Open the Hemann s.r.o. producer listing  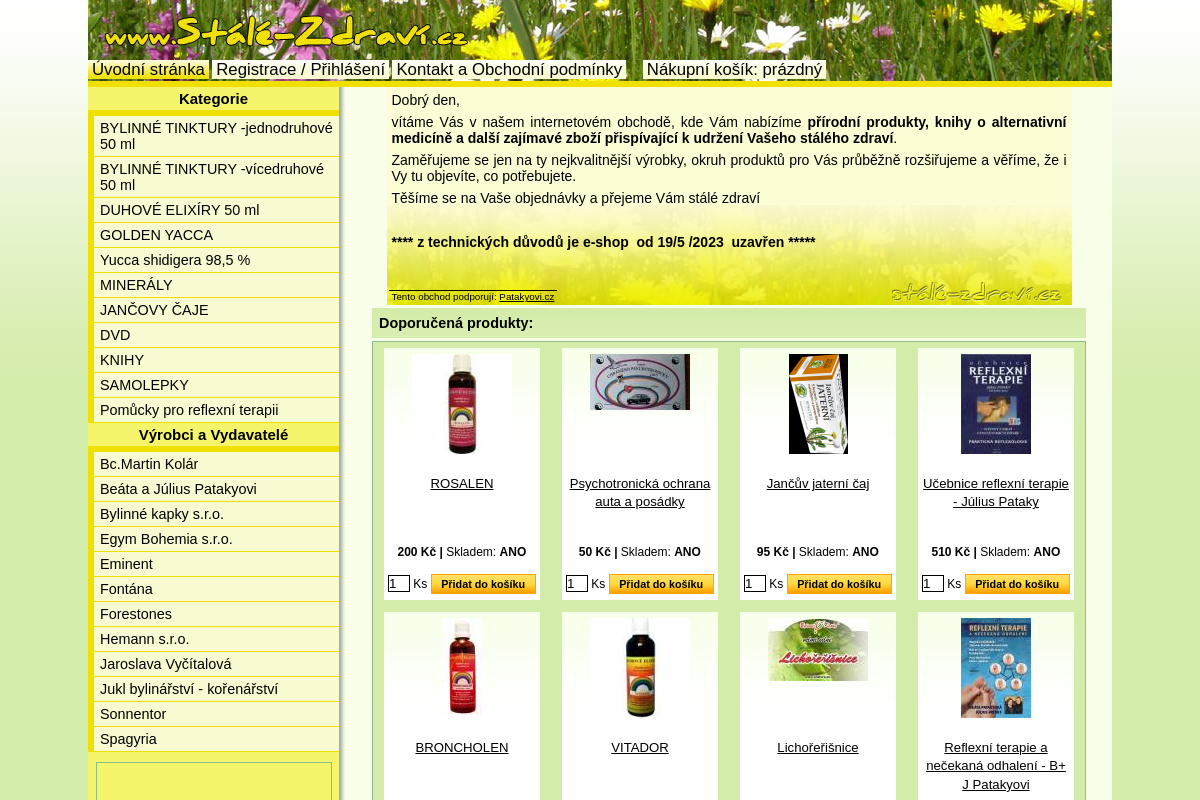(217, 639)
